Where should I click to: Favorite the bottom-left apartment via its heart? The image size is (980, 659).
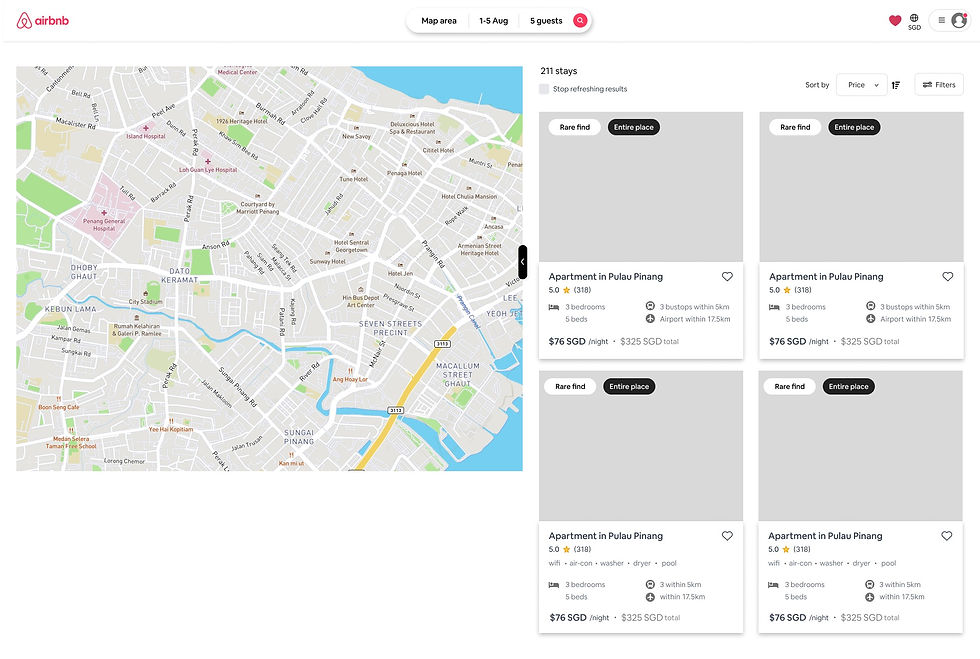(x=727, y=536)
